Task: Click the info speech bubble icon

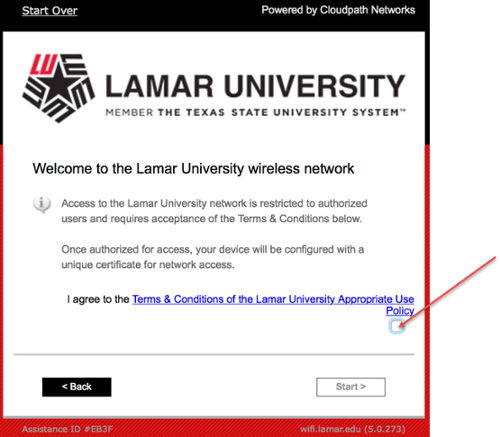Action: (42, 204)
